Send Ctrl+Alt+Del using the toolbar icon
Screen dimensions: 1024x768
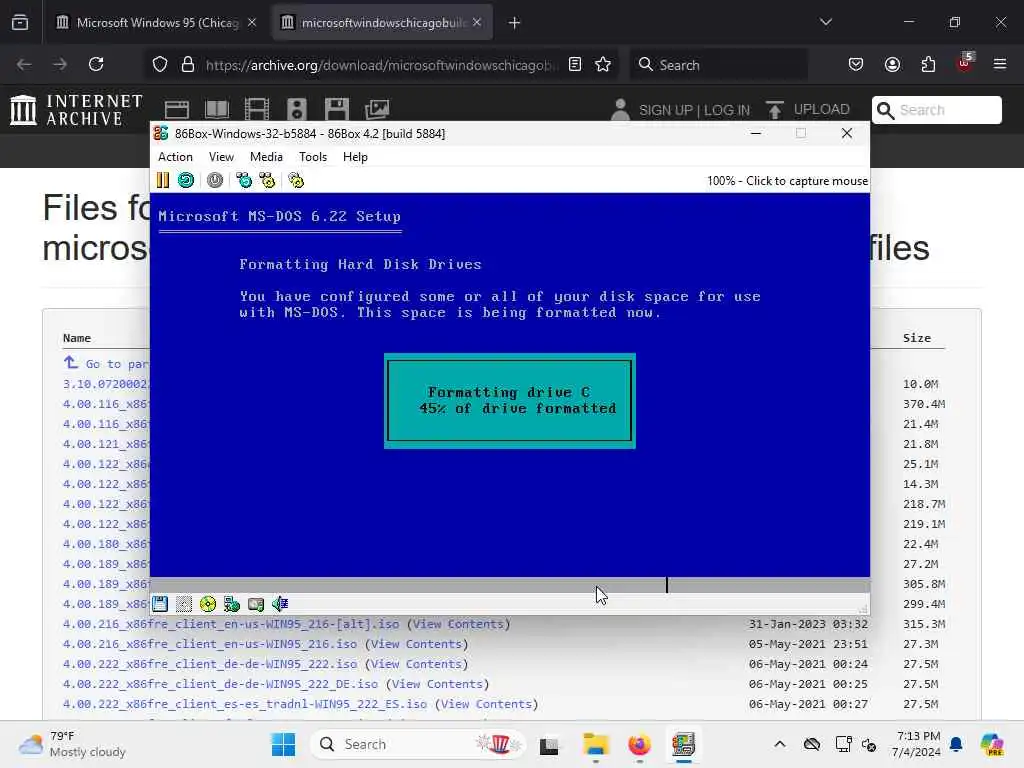[244, 180]
